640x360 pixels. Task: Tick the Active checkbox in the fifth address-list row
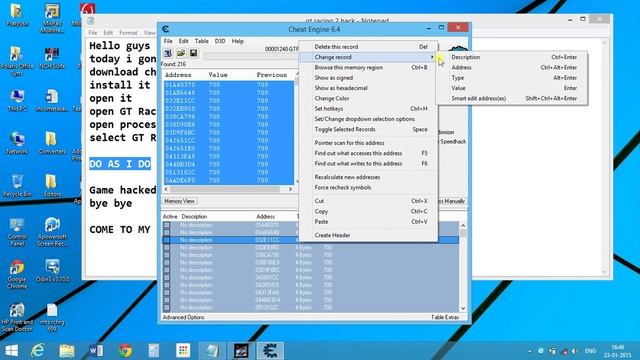click(167, 255)
